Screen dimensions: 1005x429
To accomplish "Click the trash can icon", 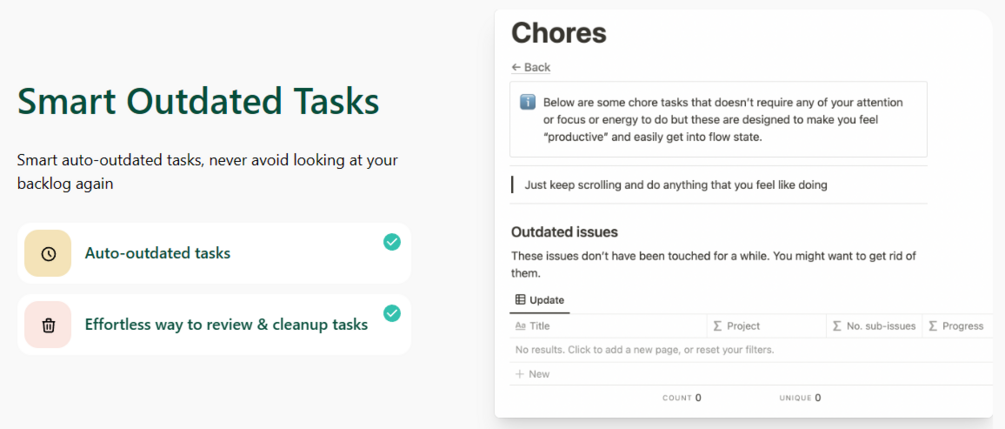I will point(48,325).
